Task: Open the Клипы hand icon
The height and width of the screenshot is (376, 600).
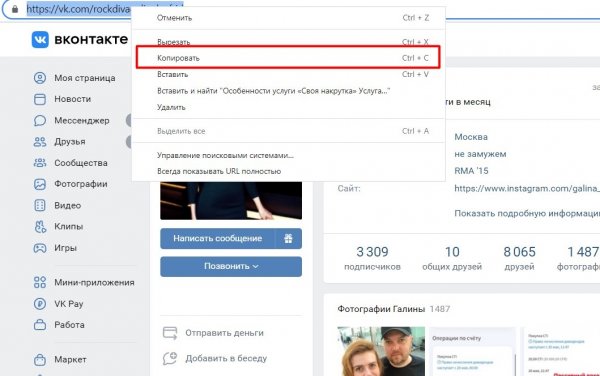Action: tap(40, 226)
